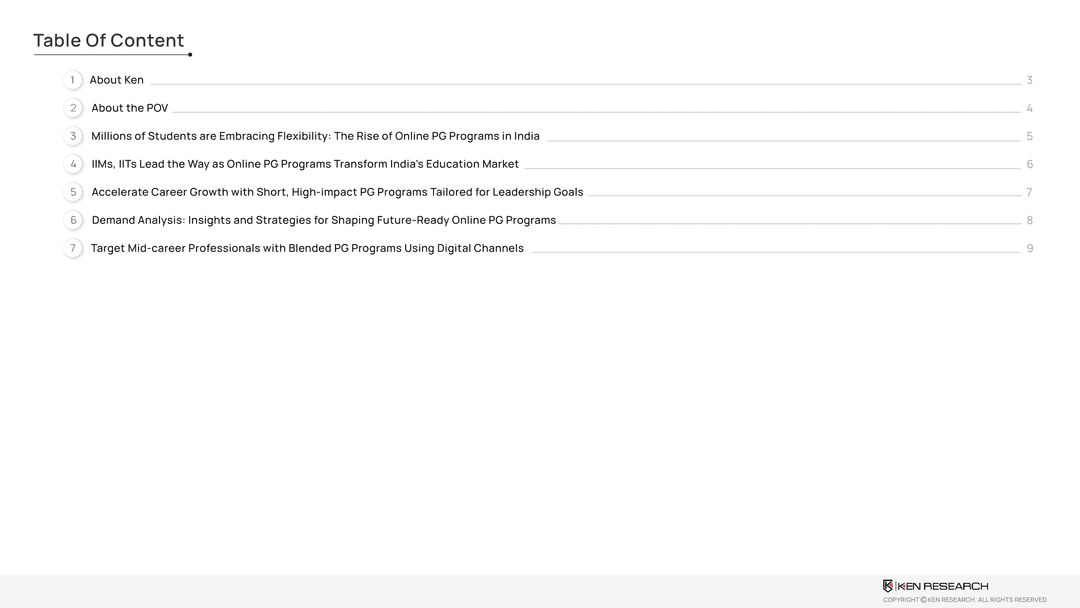Click the circled number 2 bullet
The width and height of the screenshot is (1080, 608).
click(x=73, y=108)
